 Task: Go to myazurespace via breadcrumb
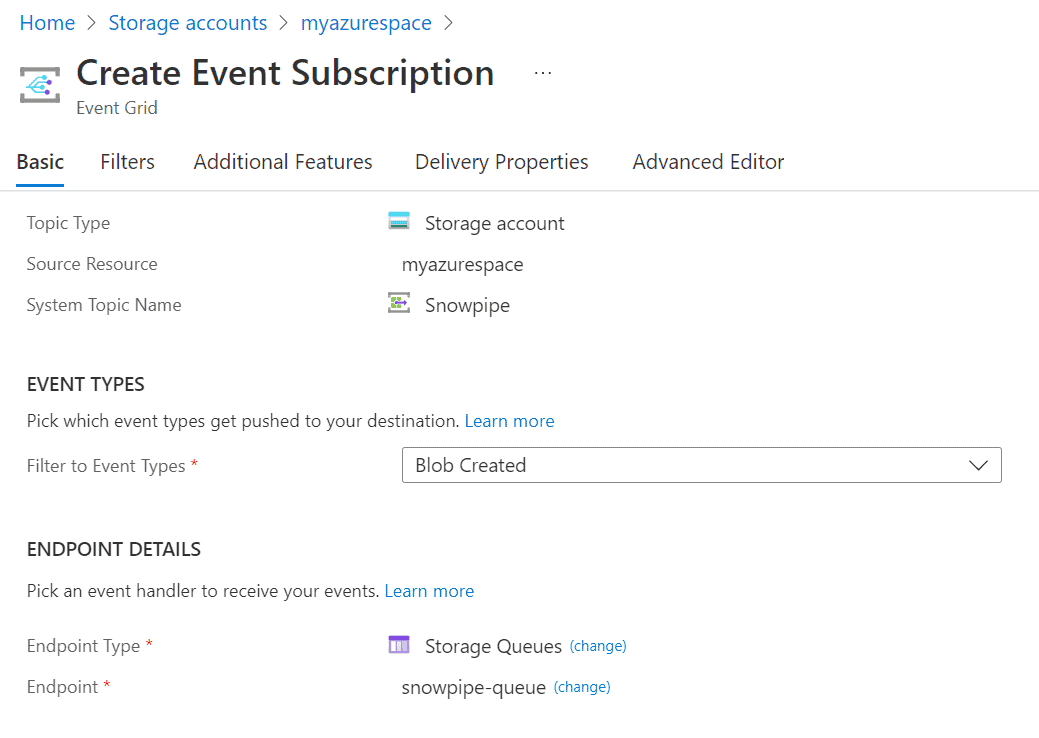click(x=366, y=22)
